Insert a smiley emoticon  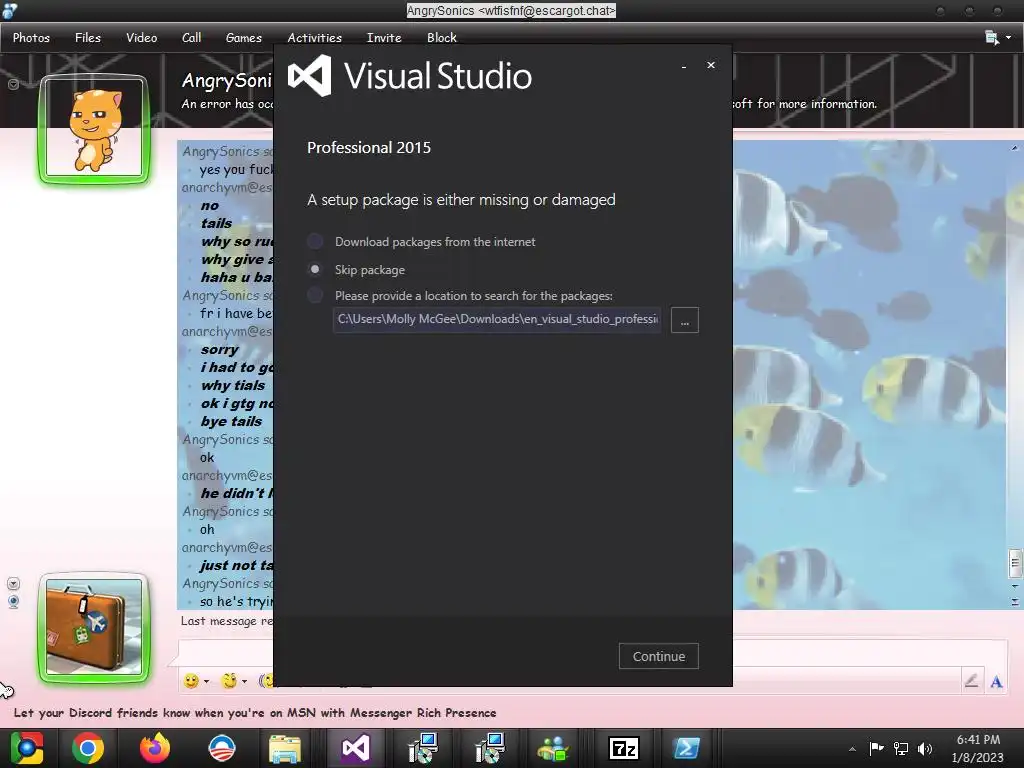tap(191, 681)
